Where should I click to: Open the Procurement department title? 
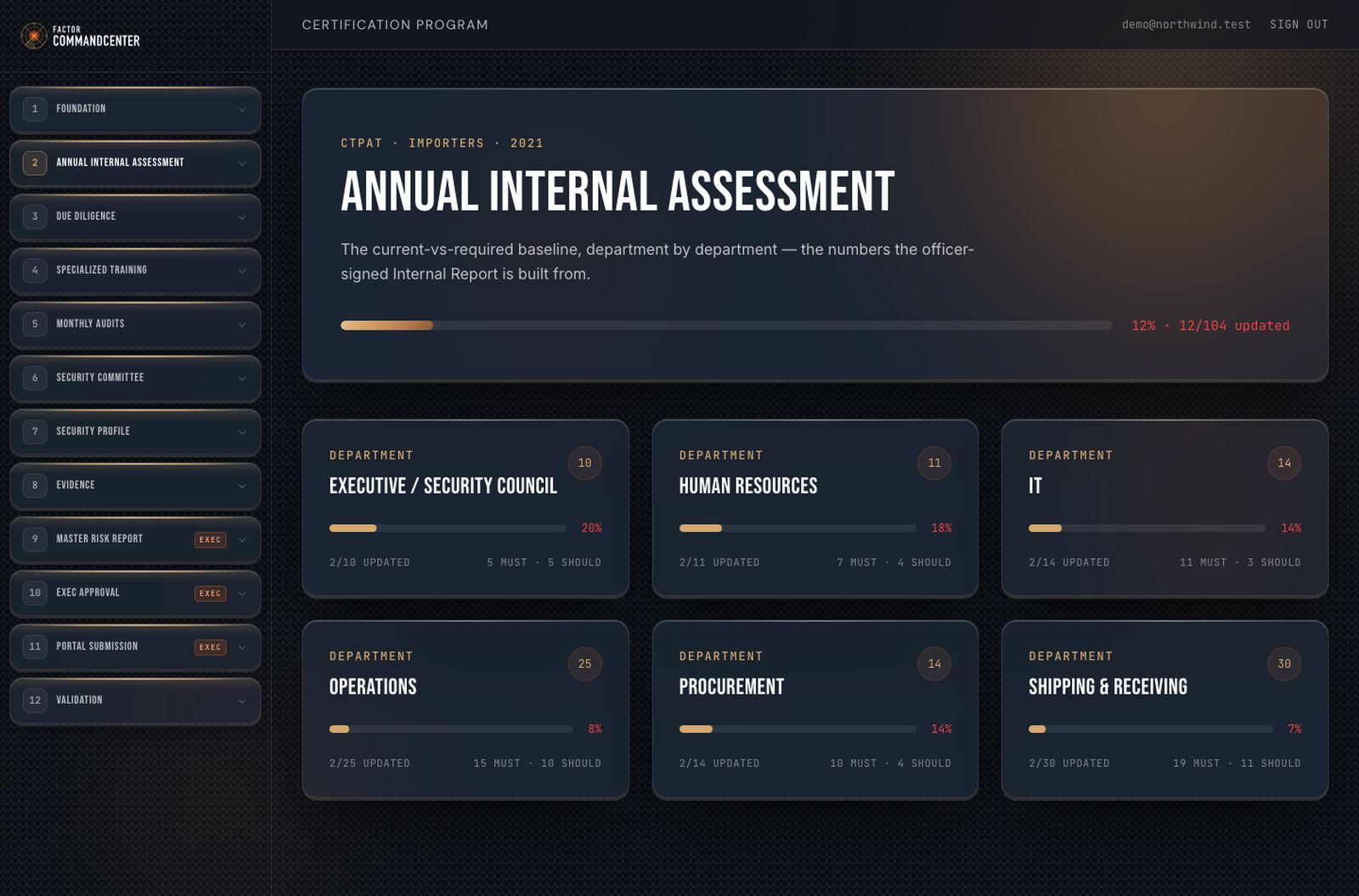[x=730, y=687]
